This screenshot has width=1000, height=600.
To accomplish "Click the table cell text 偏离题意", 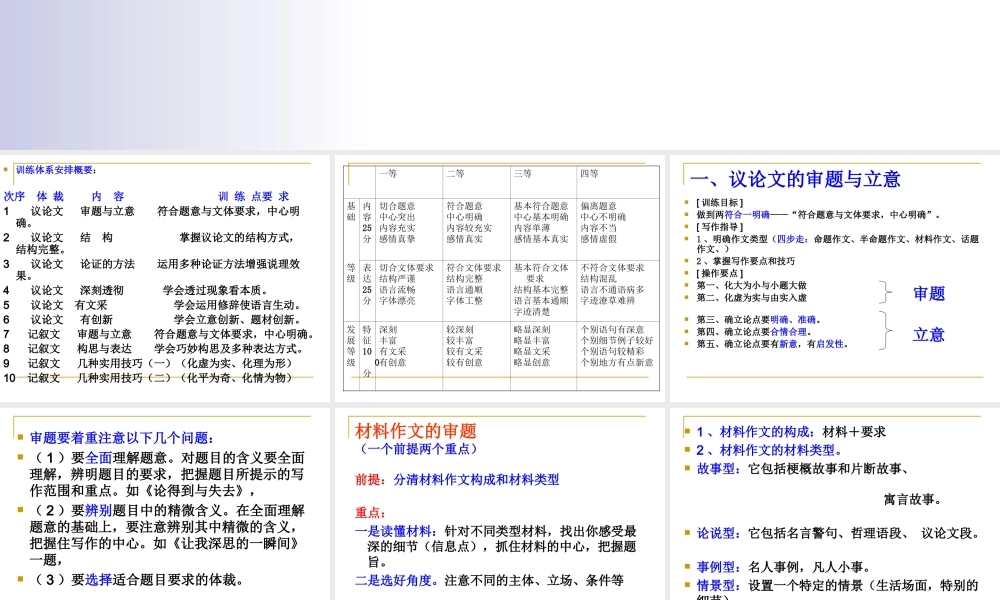I will pos(598,206).
